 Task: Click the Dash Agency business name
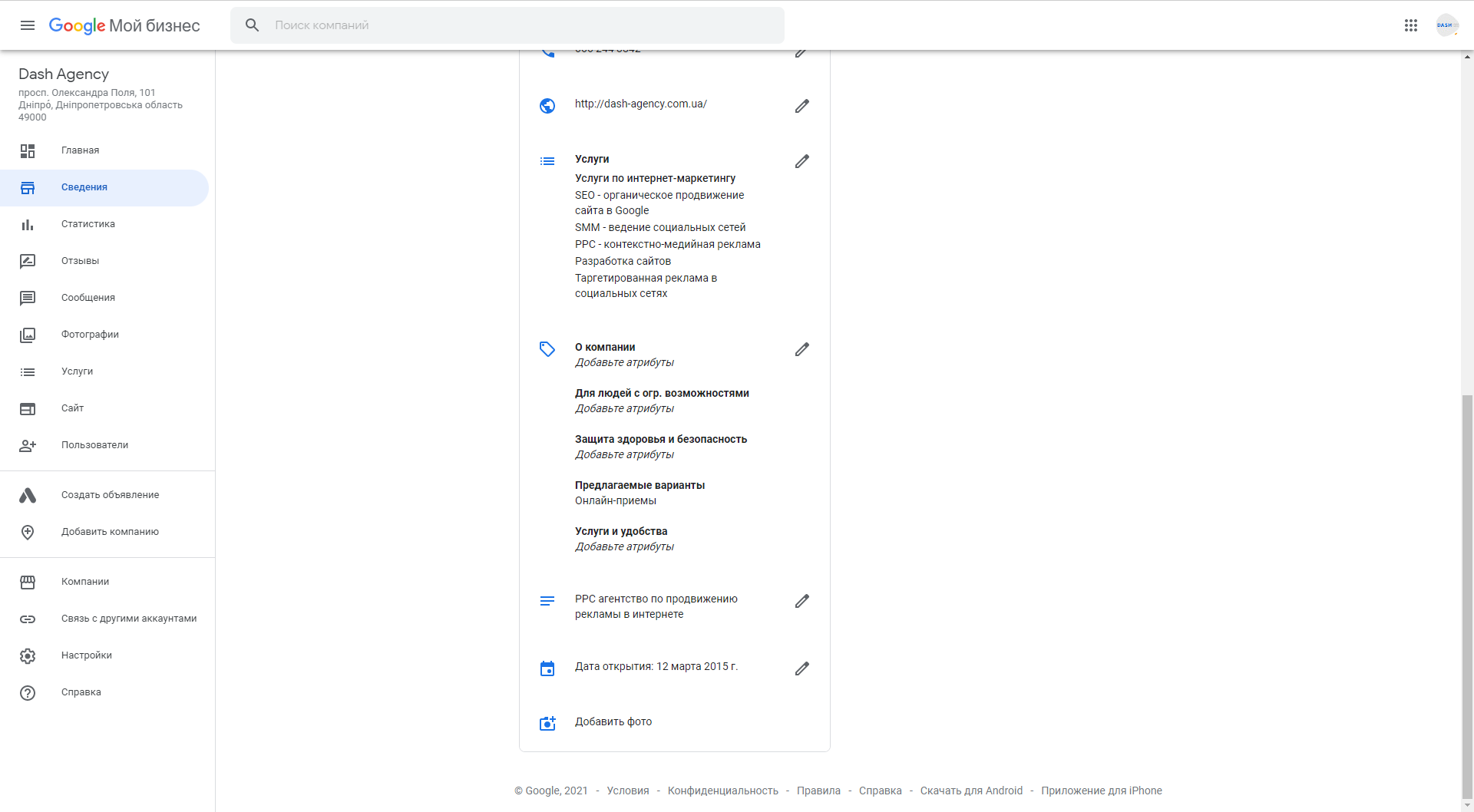[x=64, y=74]
